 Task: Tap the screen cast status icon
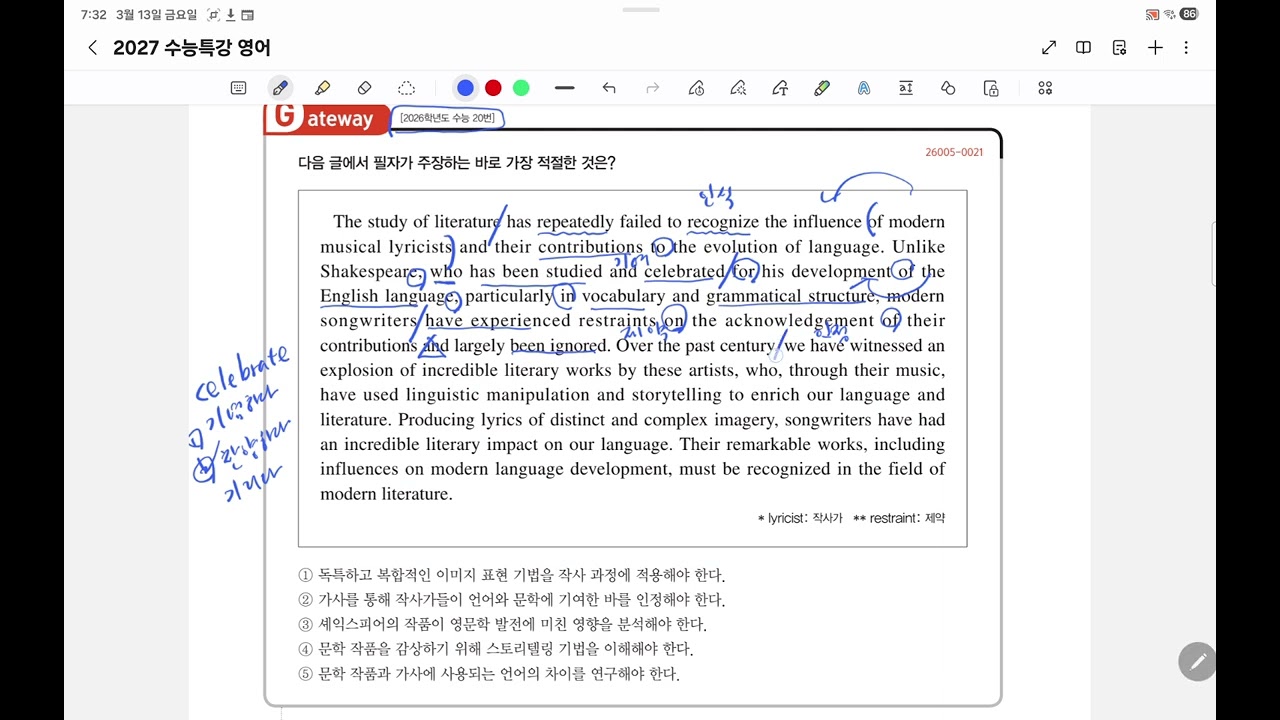(x=1152, y=14)
